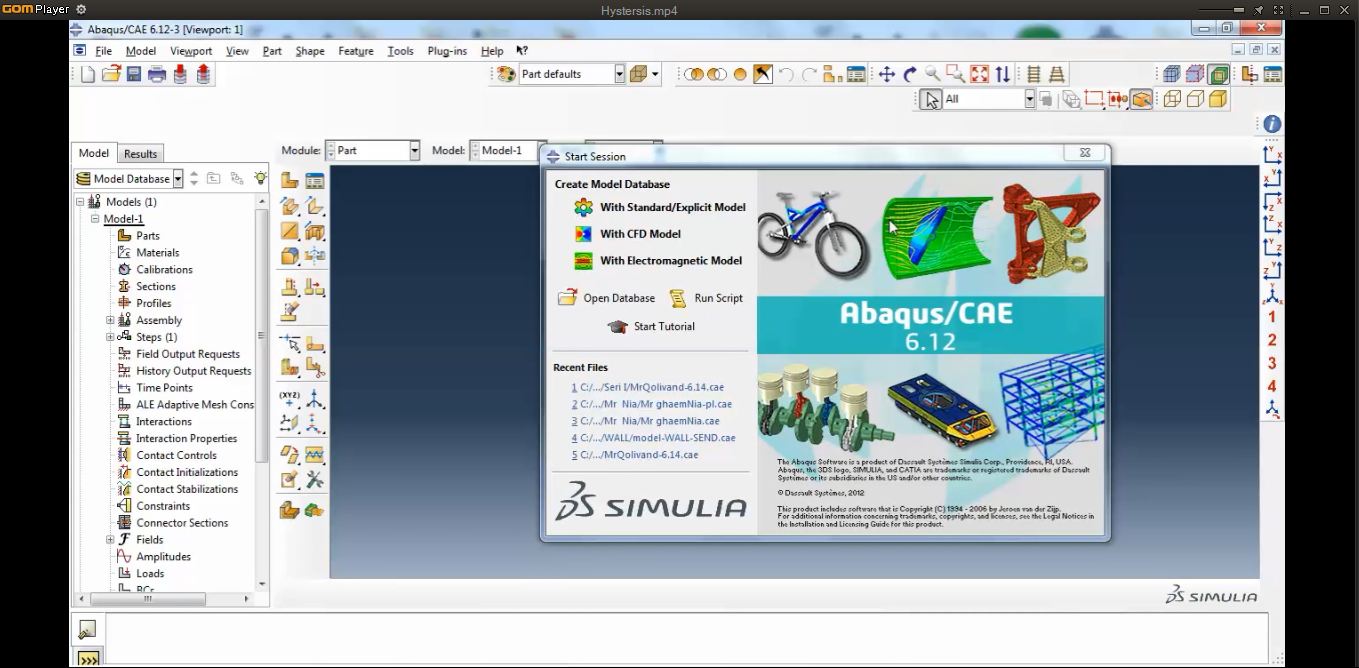Click the Pan View cross-arrows icon
The image size is (1359, 668).
pyautogui.click(x=886, y=74)
